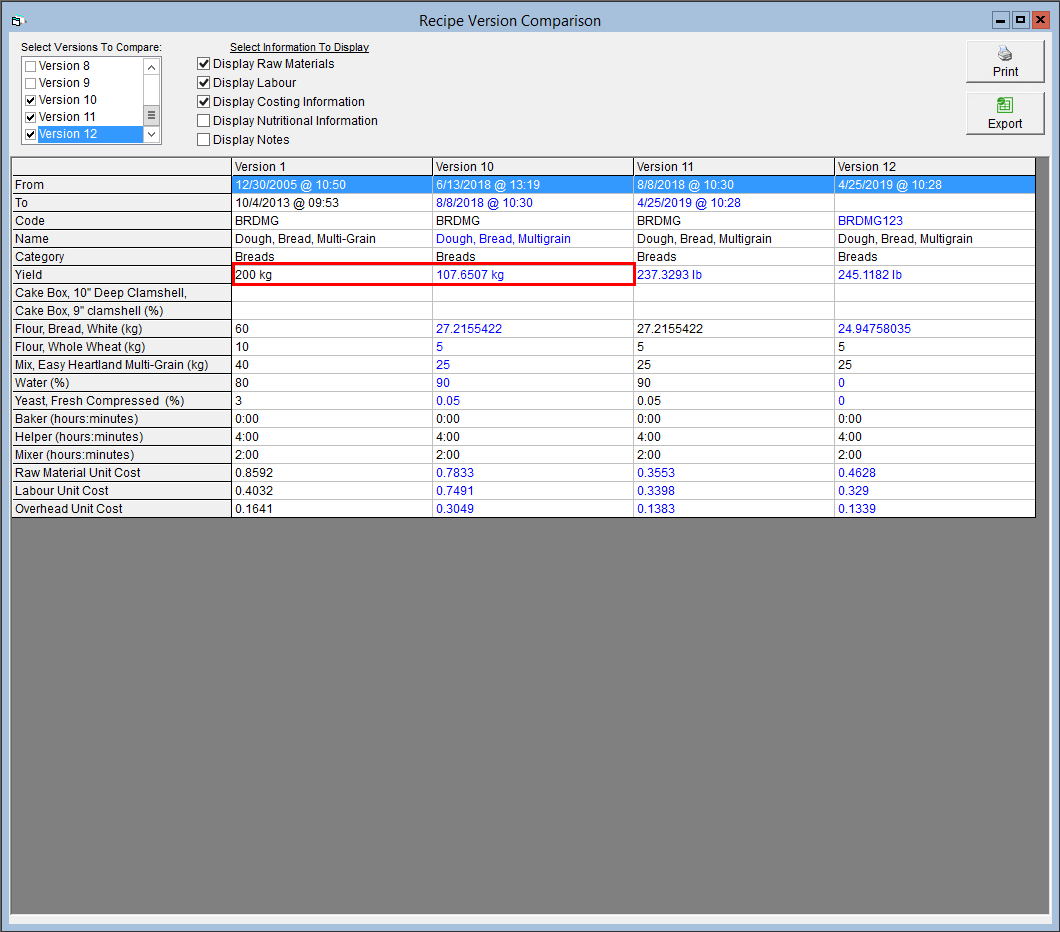Uncheck the Version 12 checkbox

30,134
